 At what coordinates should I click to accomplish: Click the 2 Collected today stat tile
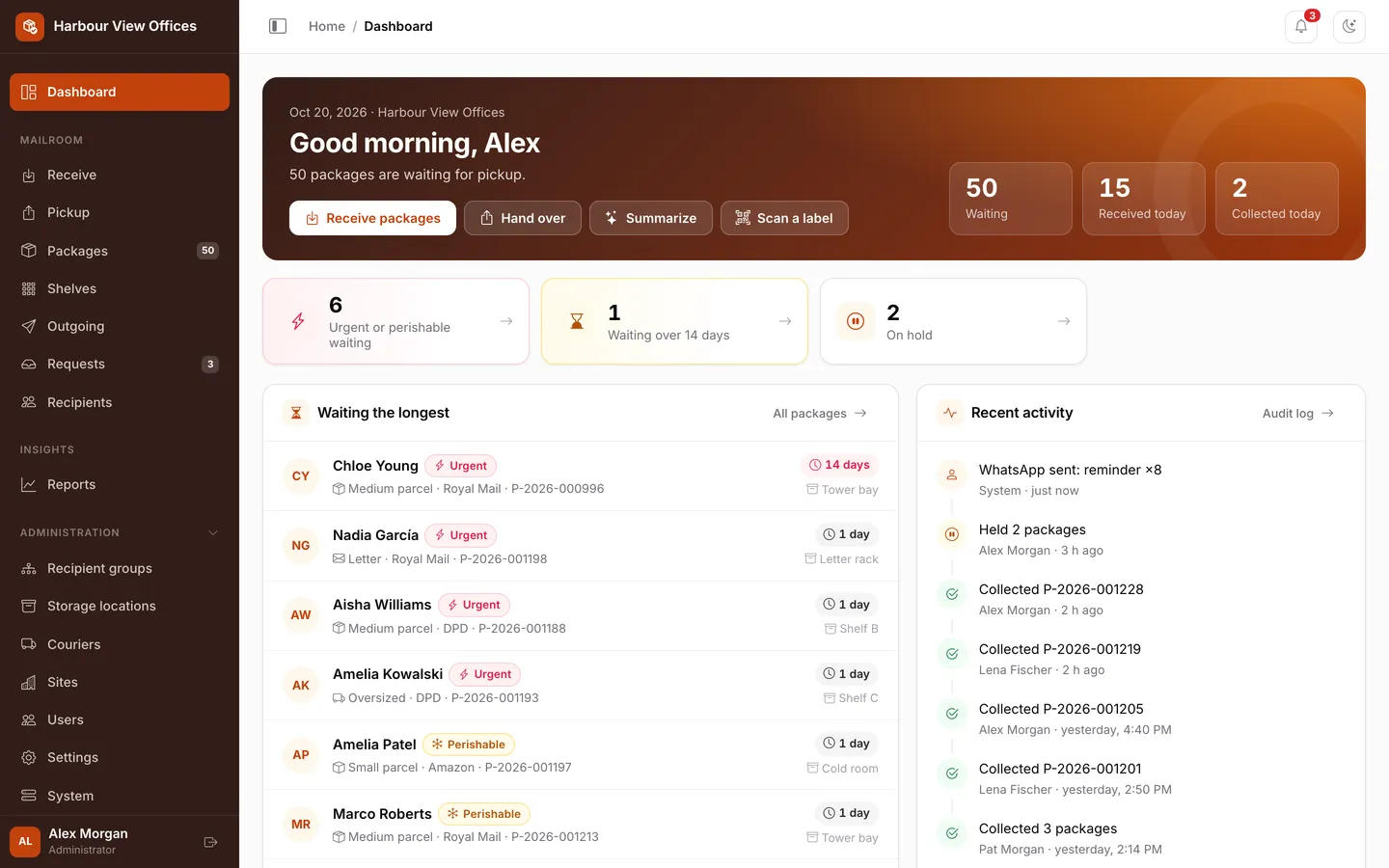[x=1277, y=199]
